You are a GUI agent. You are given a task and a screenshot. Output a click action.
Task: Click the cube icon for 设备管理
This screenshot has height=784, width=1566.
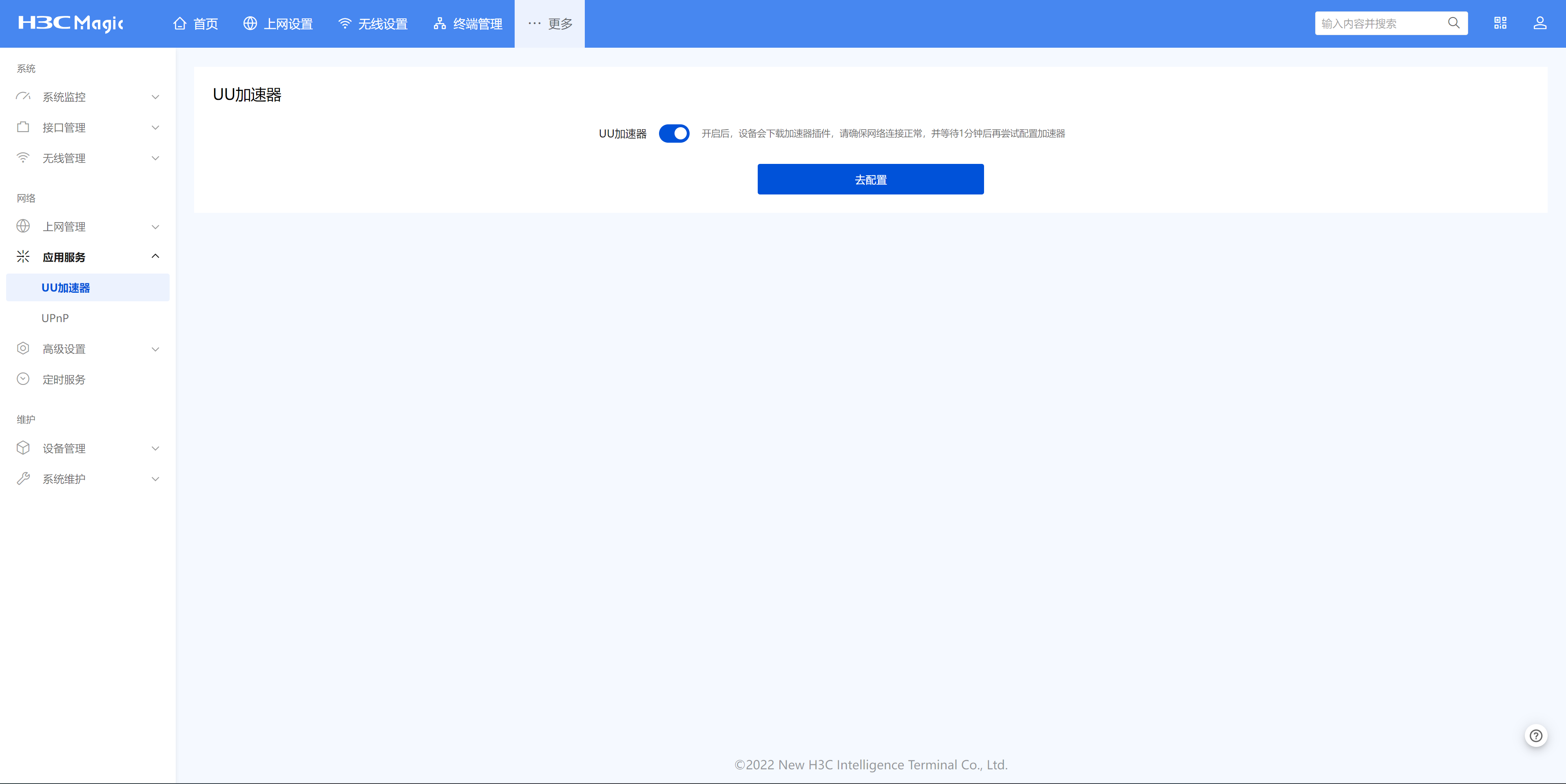pyautogui.click(x=23, y=448)
